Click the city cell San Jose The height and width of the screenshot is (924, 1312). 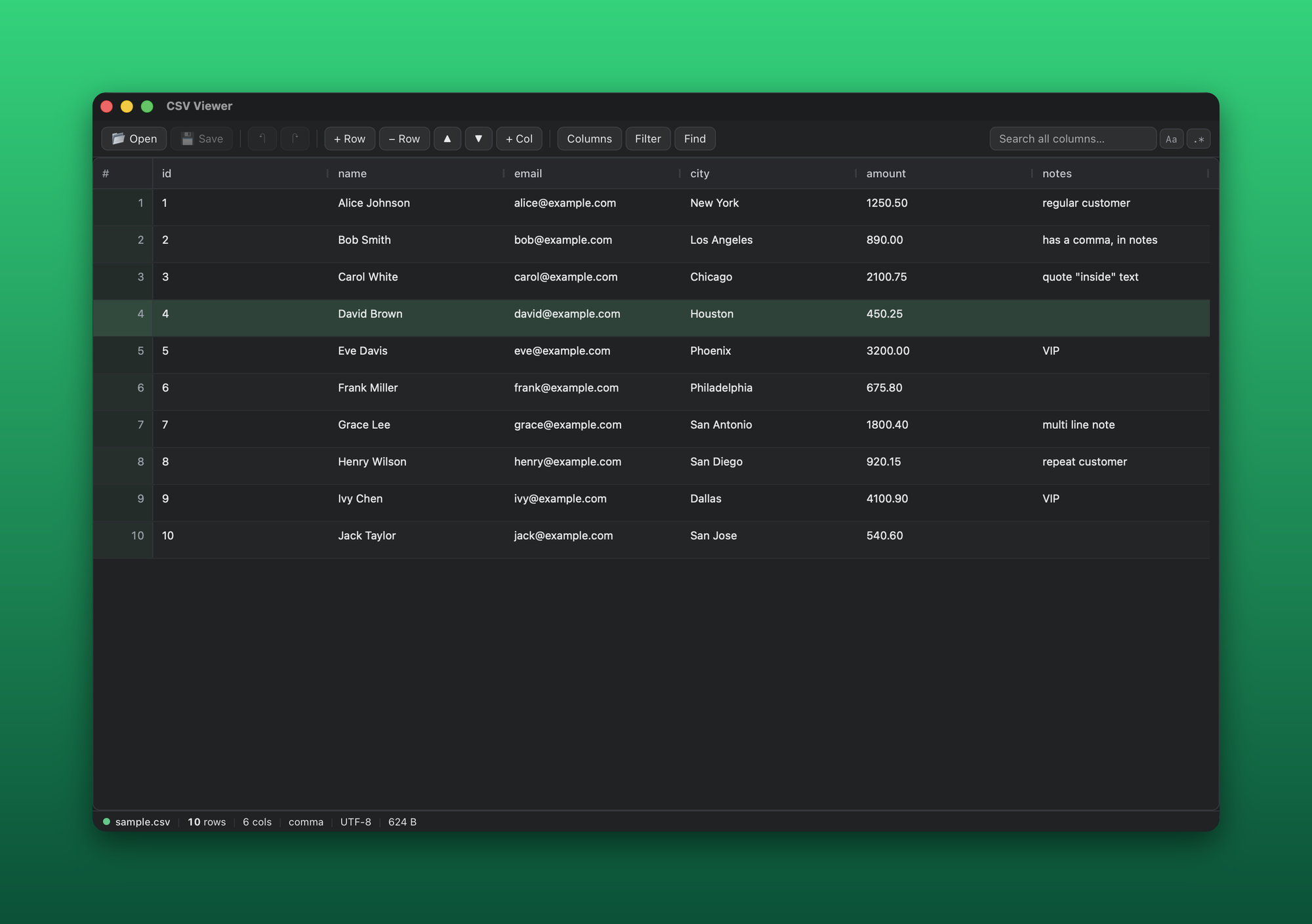(x=769, y=540)
